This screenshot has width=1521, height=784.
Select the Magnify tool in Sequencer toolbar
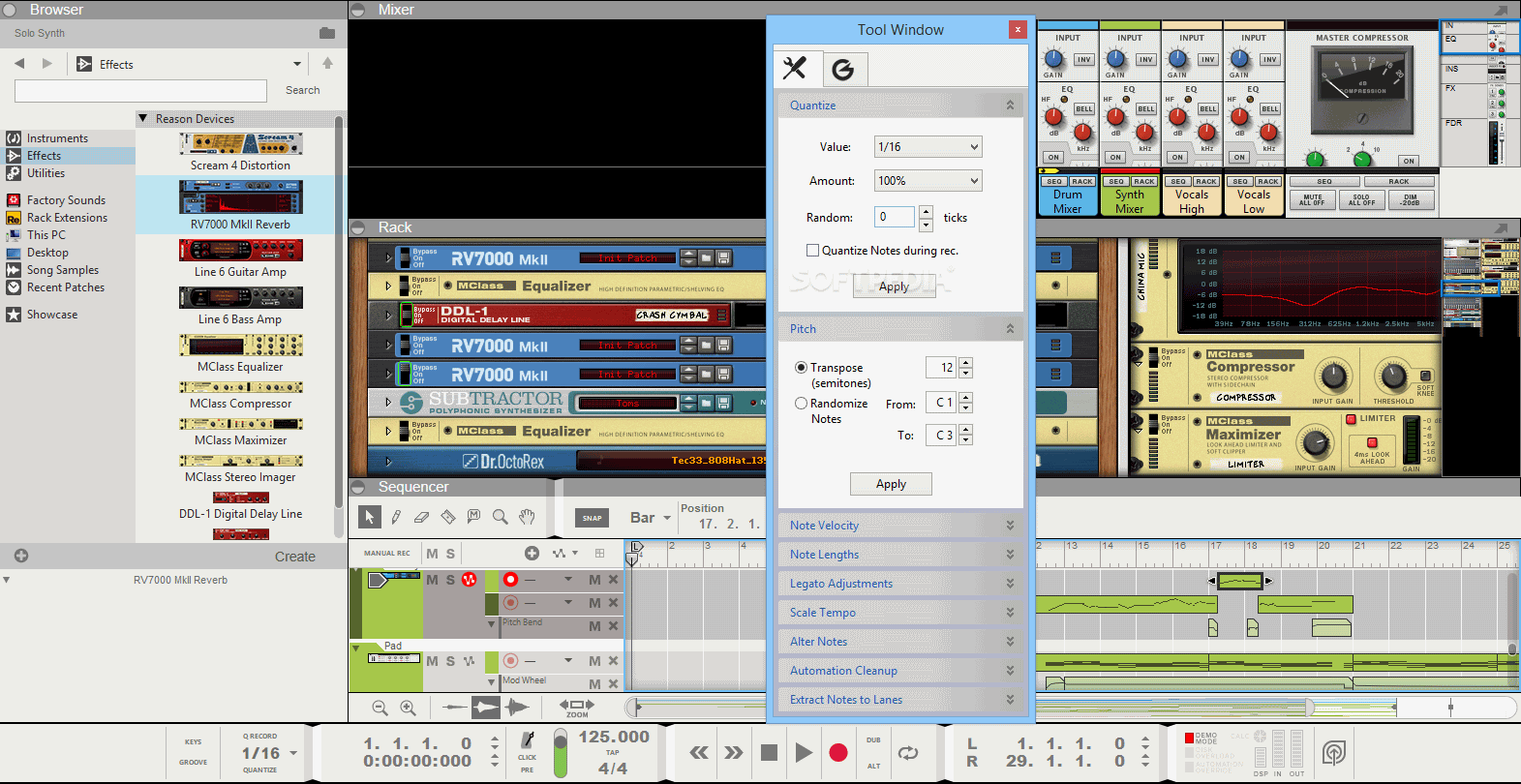500,517
